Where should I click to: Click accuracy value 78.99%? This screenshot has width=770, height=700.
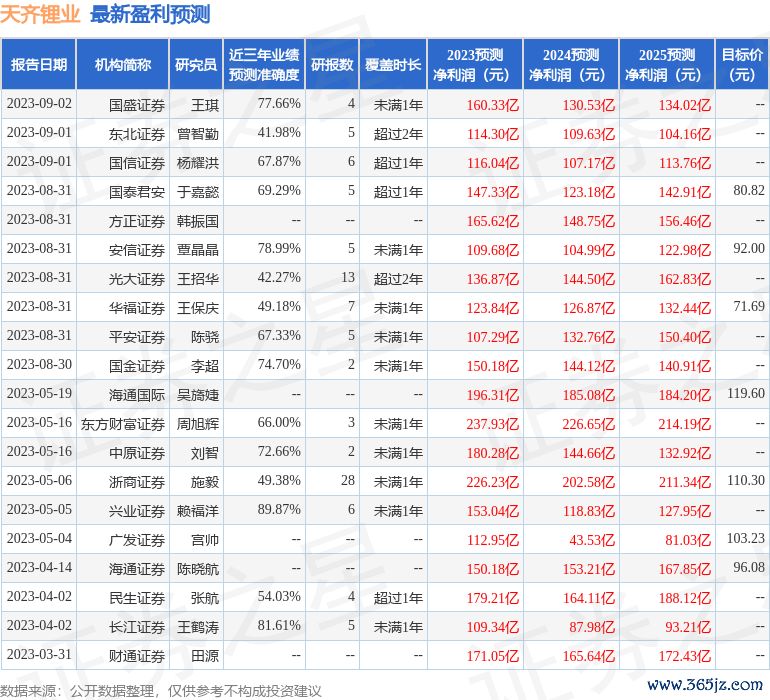point(279,249)
